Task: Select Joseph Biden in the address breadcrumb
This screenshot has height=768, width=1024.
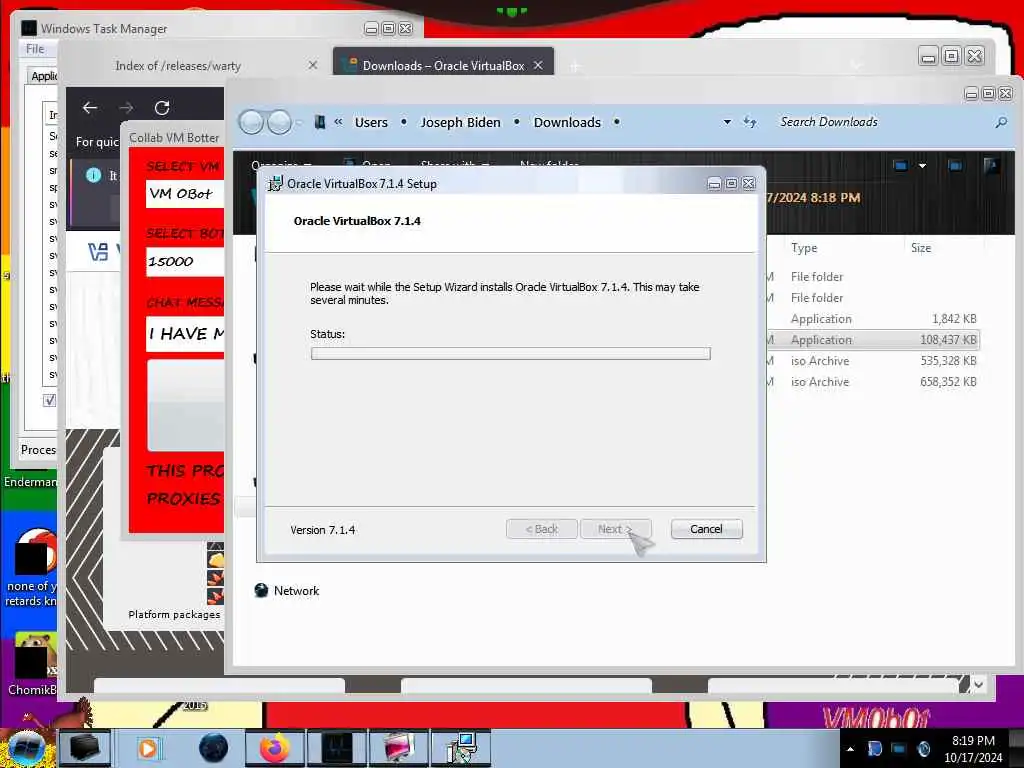Action: click(460, 122)
